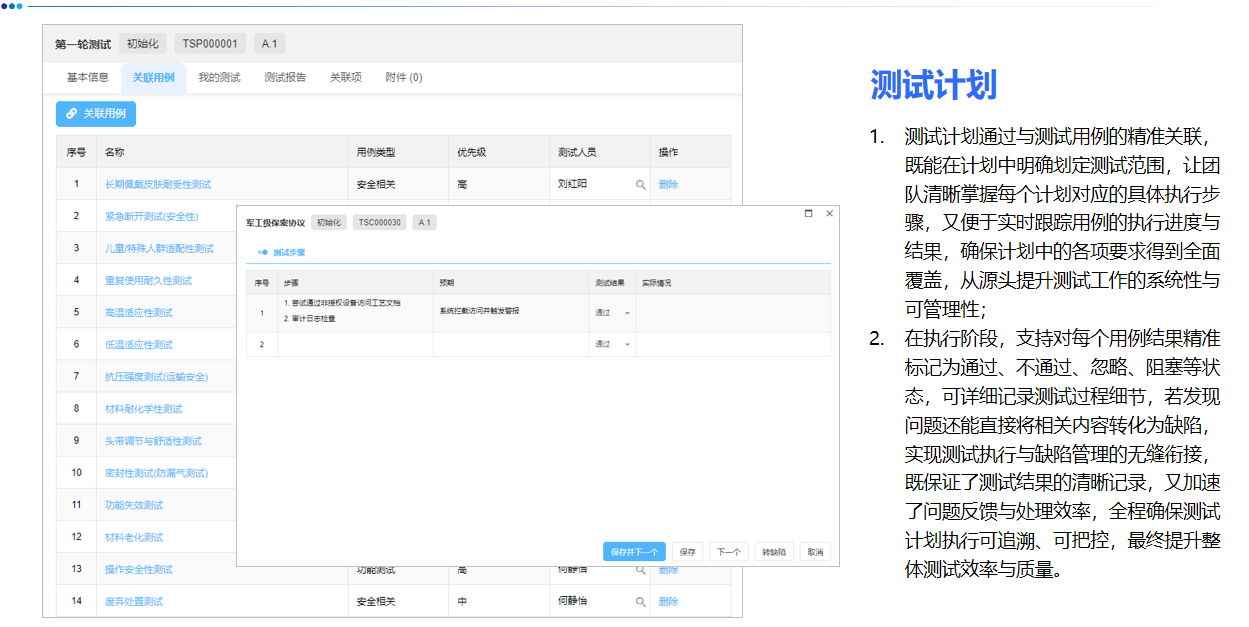The width and height of the screenshot is (1249, 627).
Task: Open the 测试报告 tab
Action: tap(288, 76)
